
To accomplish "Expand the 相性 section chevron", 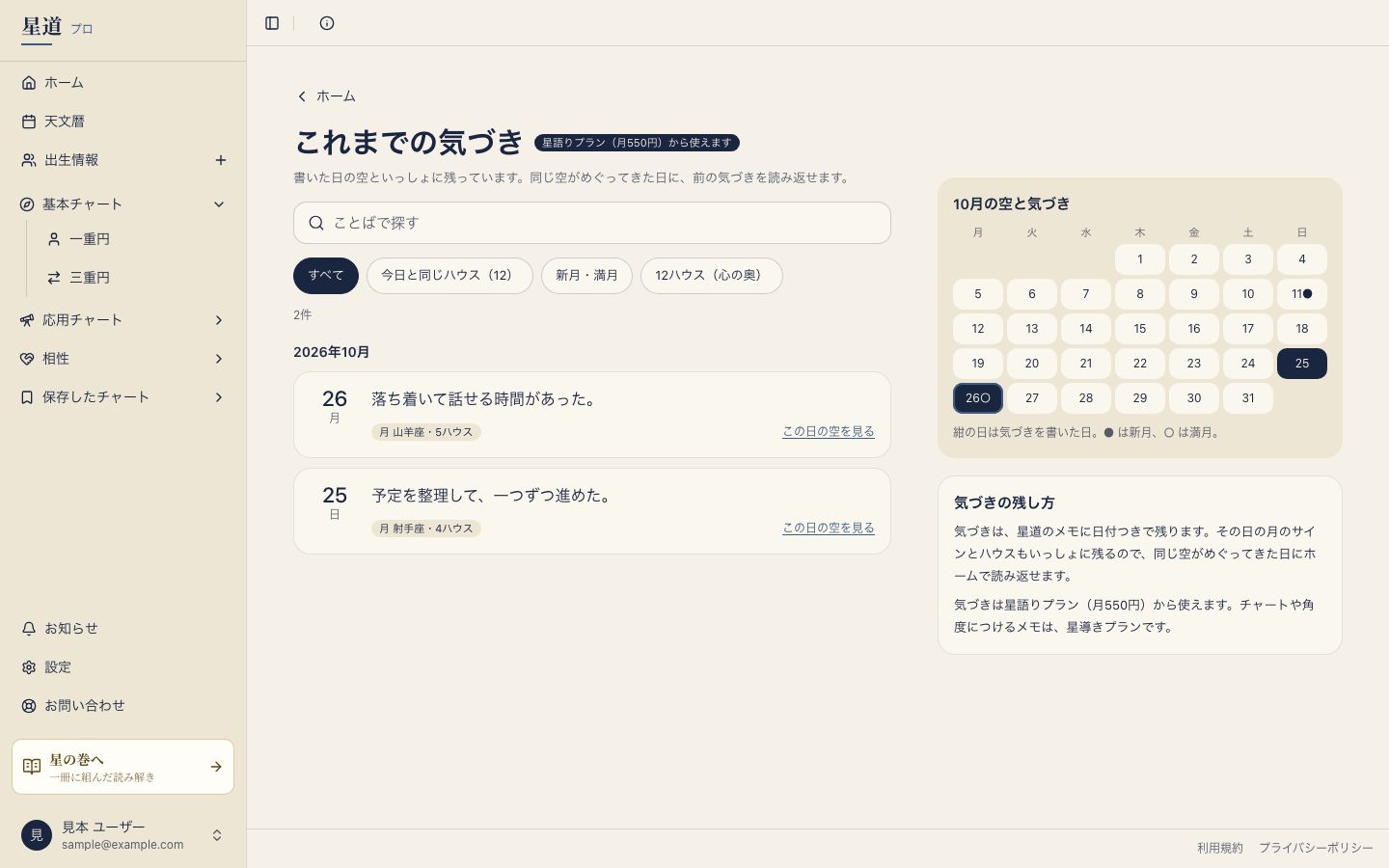I will point(219,359).
